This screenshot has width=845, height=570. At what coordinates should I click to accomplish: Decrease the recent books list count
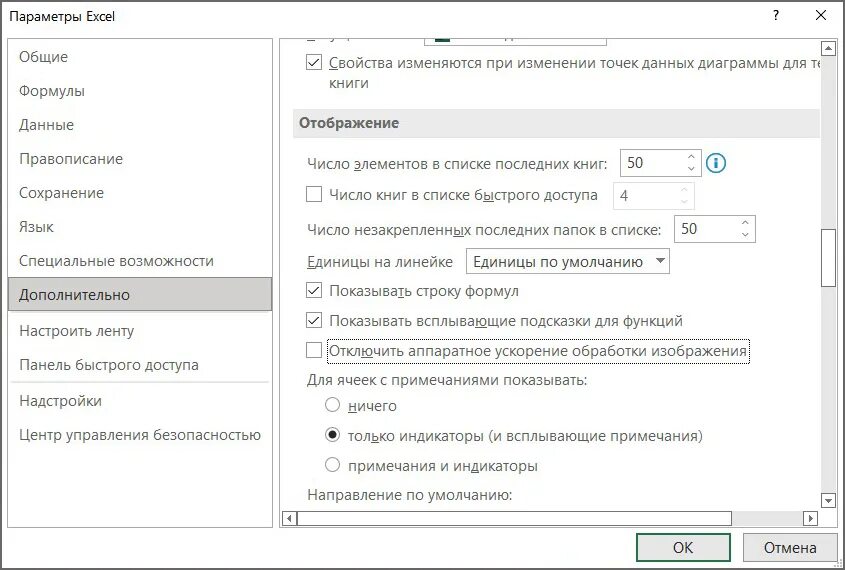[691, 169]
